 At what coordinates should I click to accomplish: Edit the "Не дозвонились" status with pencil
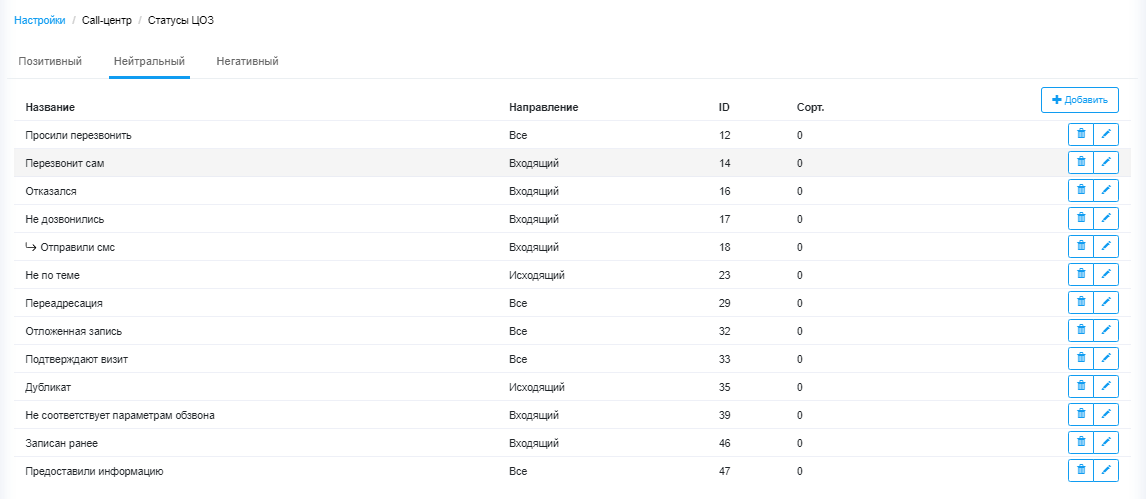point(1106,218)
